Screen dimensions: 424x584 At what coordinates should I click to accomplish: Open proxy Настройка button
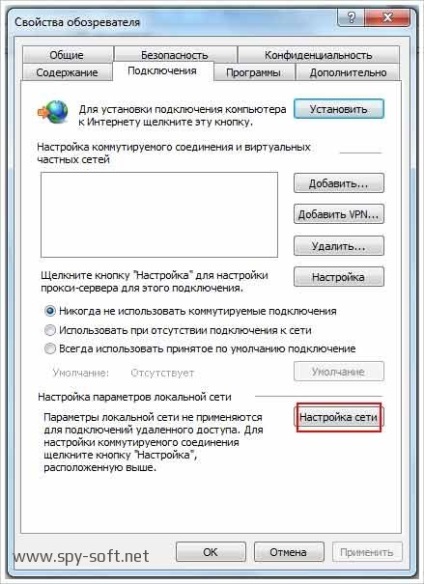pyautogui.click(x=339, y=277)
